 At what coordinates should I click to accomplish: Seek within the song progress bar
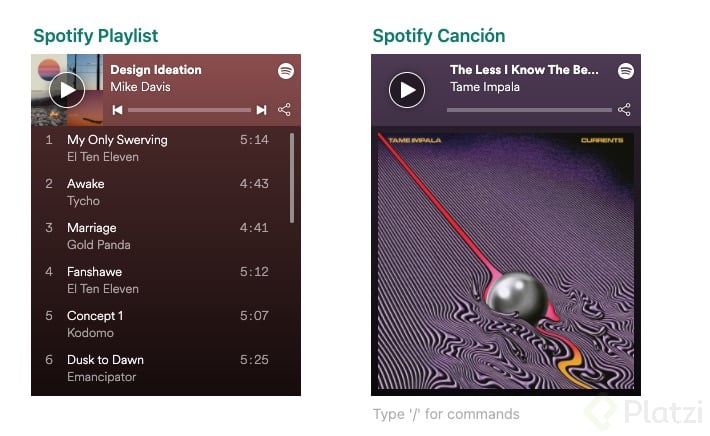click(x=529, y=110)
